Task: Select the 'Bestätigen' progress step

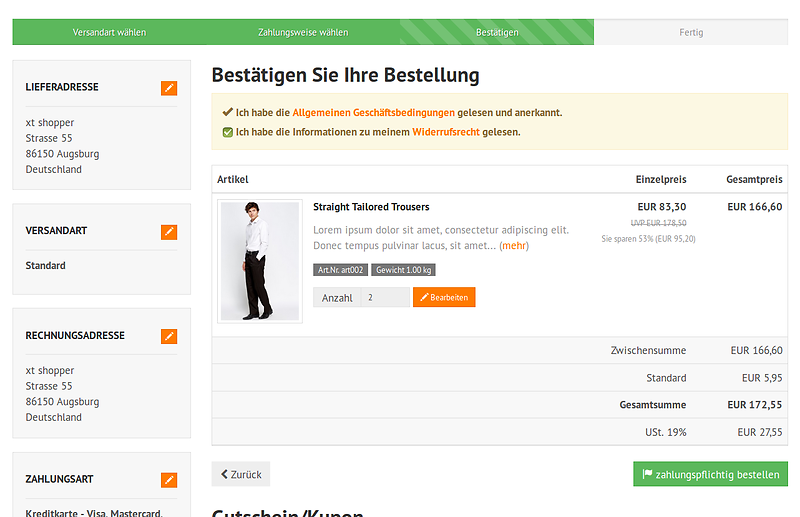Action: [497, 32]
